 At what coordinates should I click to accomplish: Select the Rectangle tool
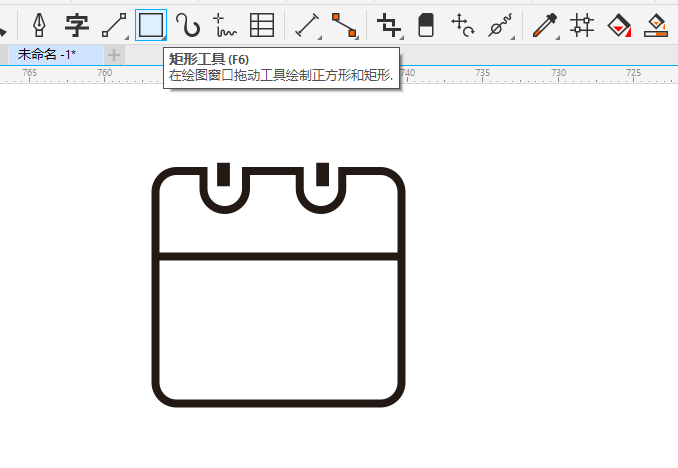click(x=151, y=25)
